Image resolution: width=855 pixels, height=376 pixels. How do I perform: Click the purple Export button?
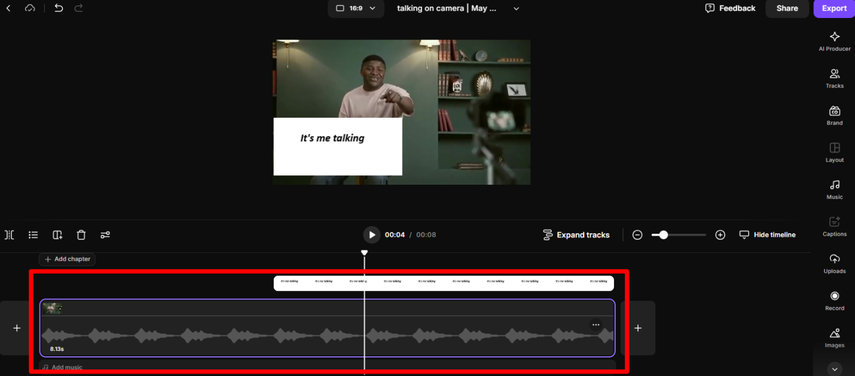[x=834, y=8]
